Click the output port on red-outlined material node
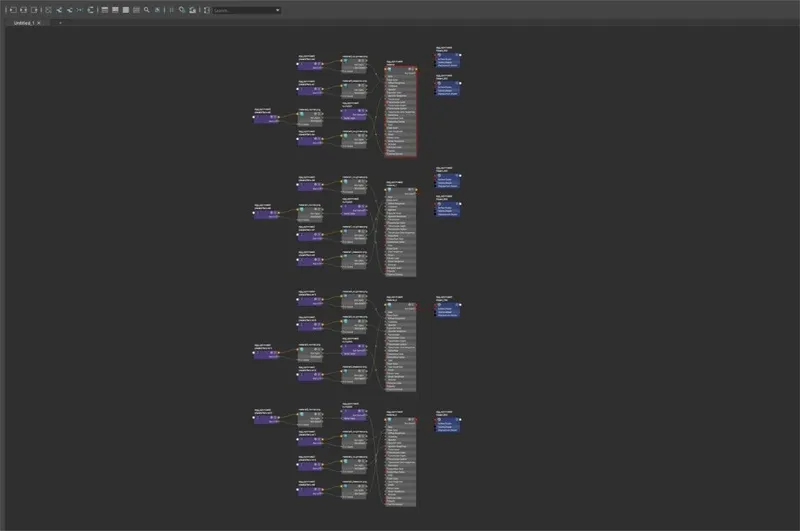This screenshot has width=800, height=531. (x=417, y=69)
